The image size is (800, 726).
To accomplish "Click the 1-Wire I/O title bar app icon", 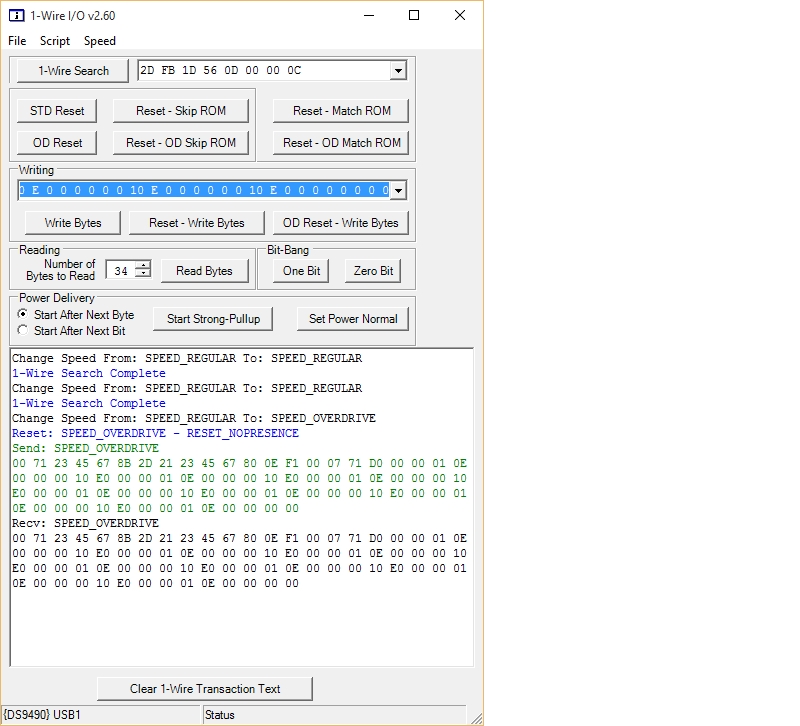I will click(x=16, y=16).
